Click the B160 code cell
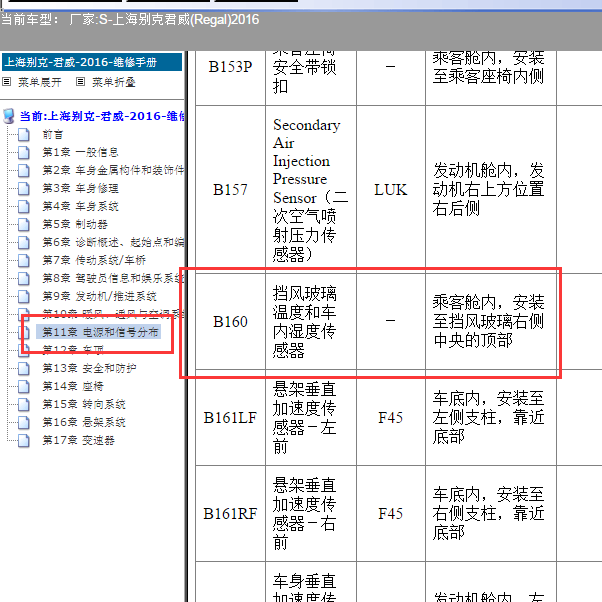This screenshot has width=602, height=602. point(230,322)
